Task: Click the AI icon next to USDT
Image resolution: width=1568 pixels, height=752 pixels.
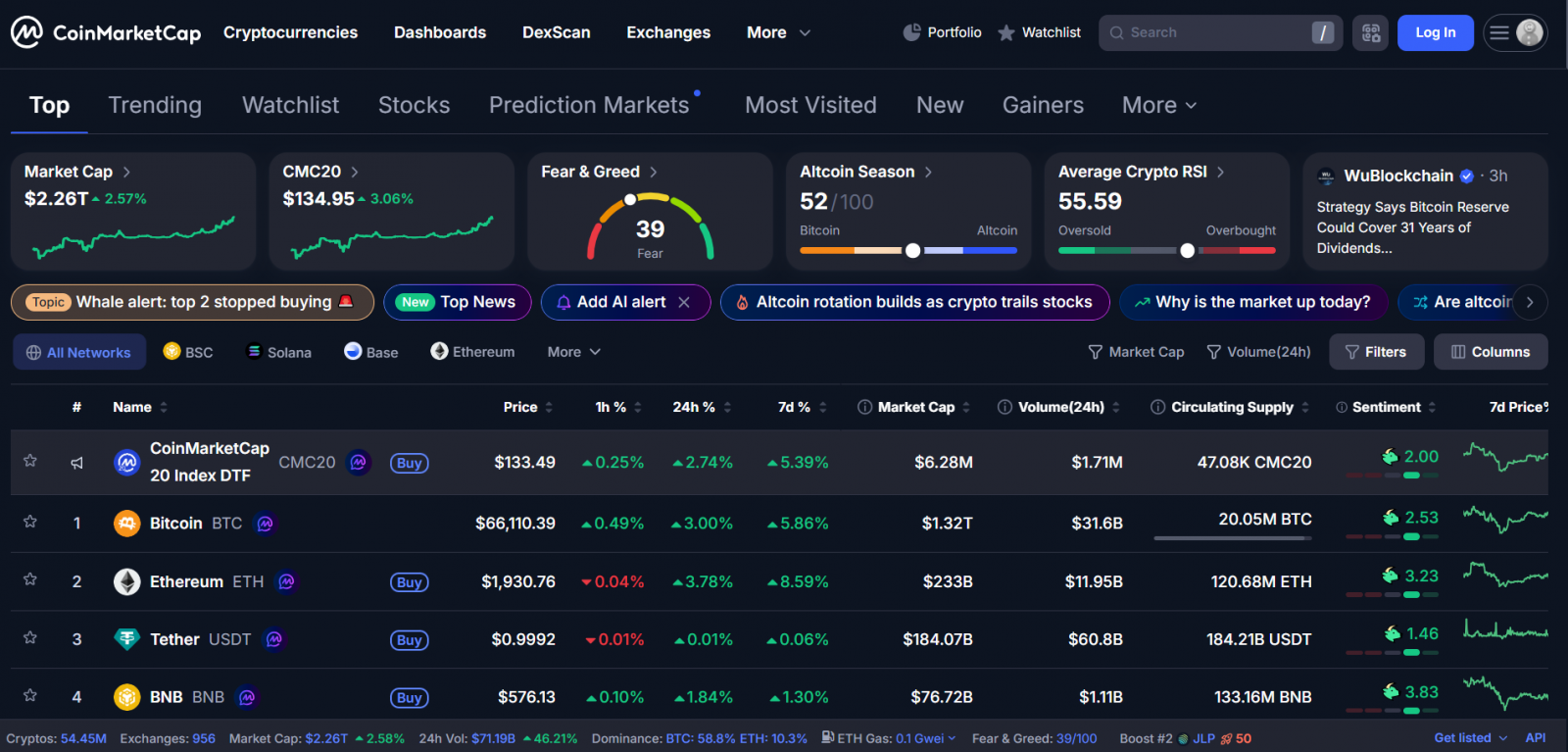Action: tap(274, 639)
